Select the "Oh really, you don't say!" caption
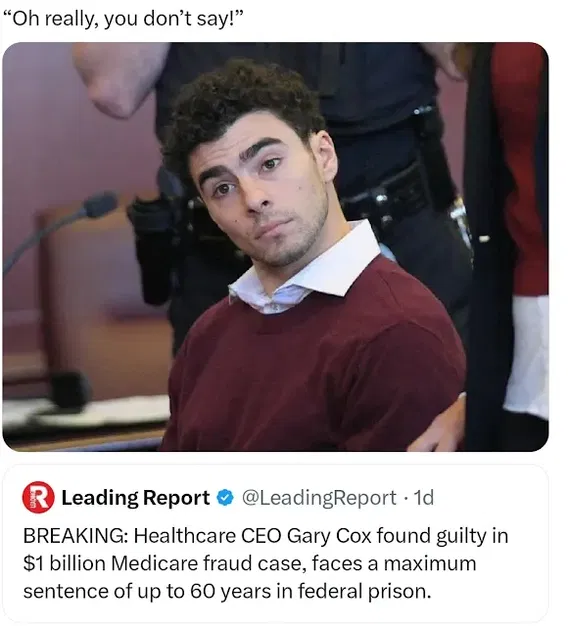 (124, 19)
